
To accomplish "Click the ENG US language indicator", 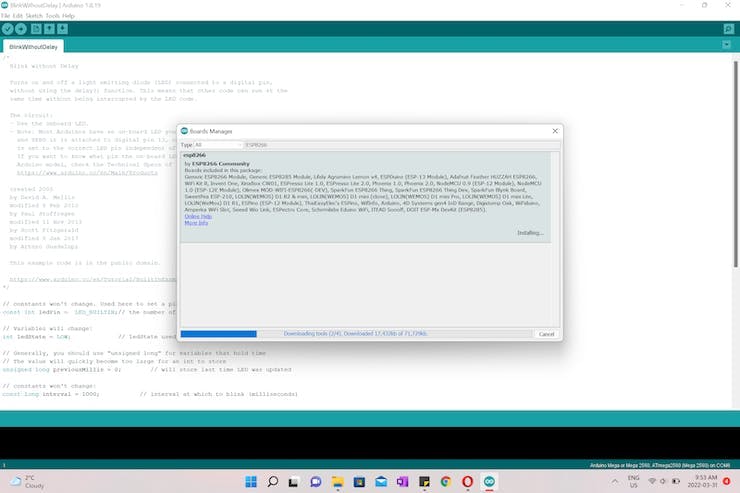I will coord(633,482).
